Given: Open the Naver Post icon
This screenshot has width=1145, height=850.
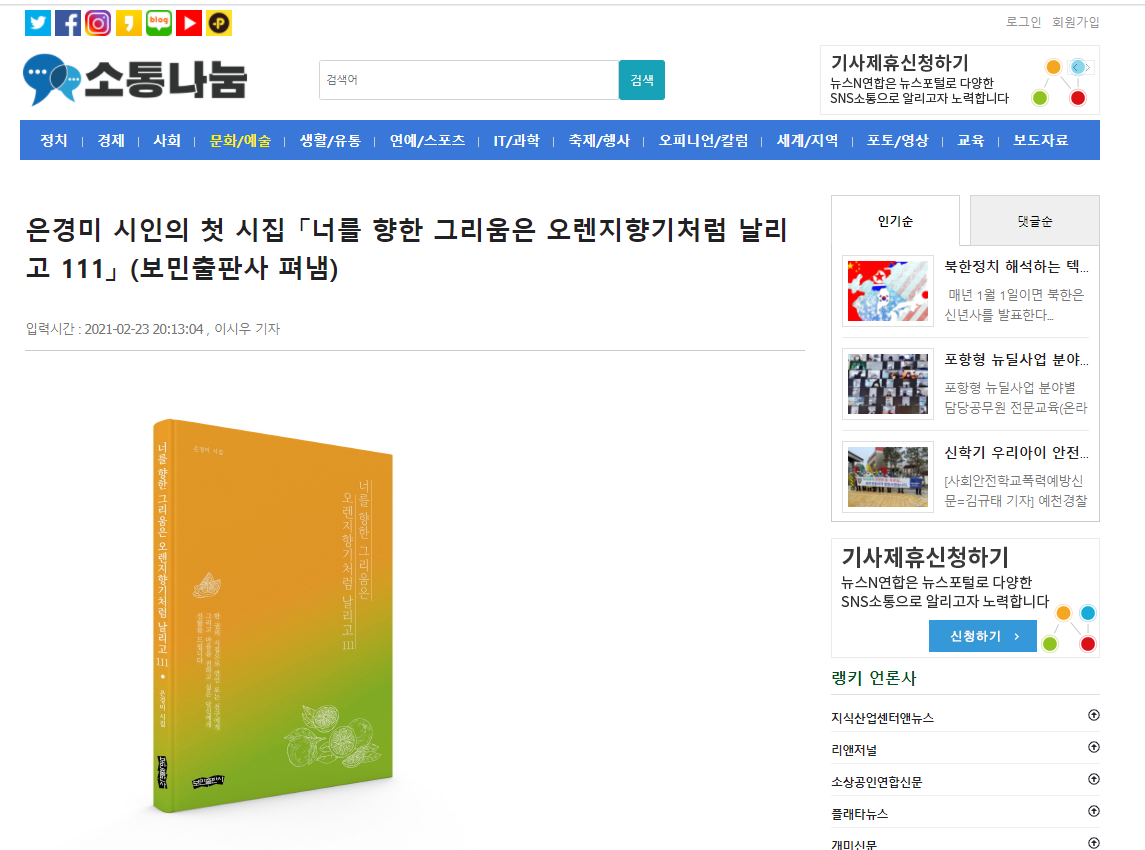Looking at the screenshot, I should click(x=219, y=23).
